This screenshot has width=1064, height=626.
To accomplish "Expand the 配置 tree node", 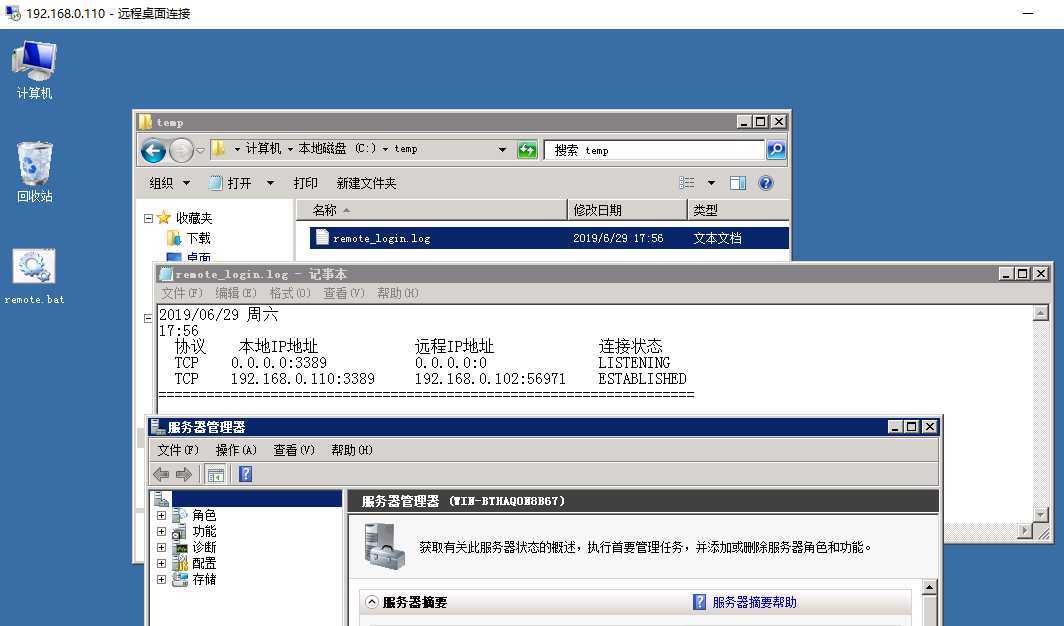I will click(x=162, y=563).
